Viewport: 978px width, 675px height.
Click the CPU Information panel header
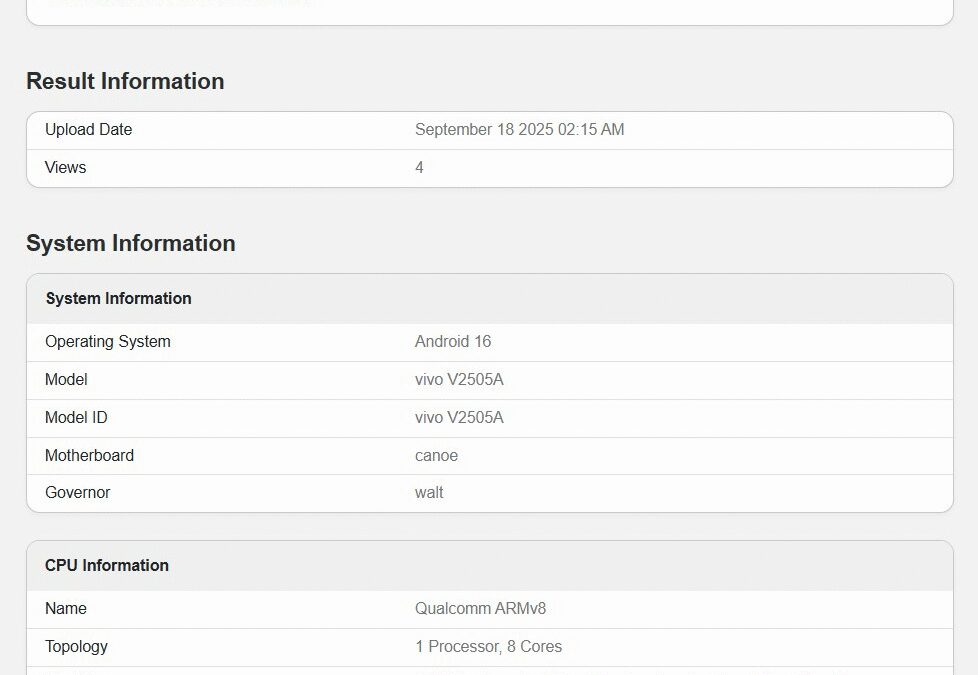pos(106,565)
